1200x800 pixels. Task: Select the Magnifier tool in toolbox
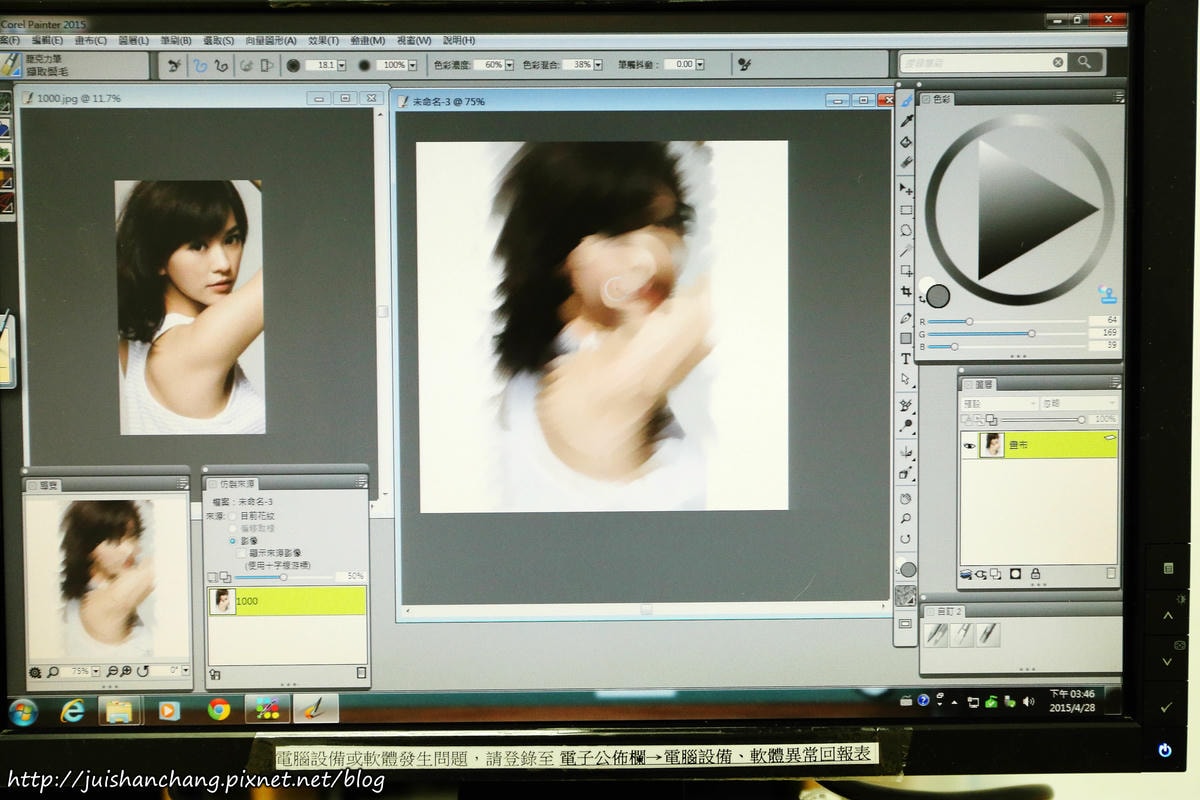pyautogui.click(x=906, y=519)
